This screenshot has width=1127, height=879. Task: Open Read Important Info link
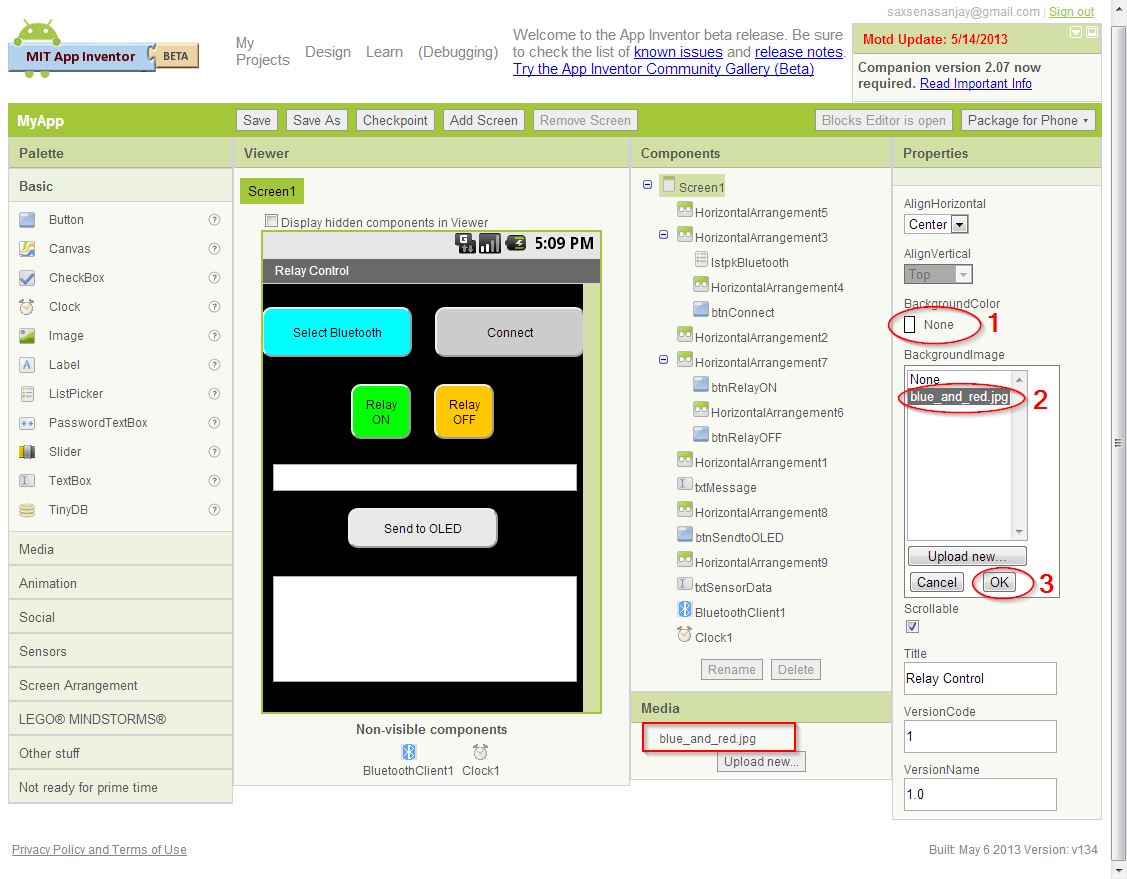(975, 83)
